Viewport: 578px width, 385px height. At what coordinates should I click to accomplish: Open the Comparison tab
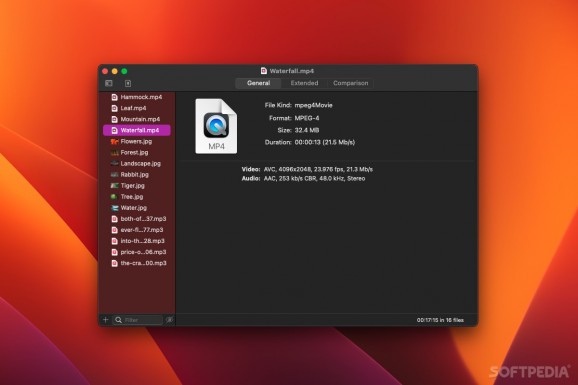click(351, 83)
